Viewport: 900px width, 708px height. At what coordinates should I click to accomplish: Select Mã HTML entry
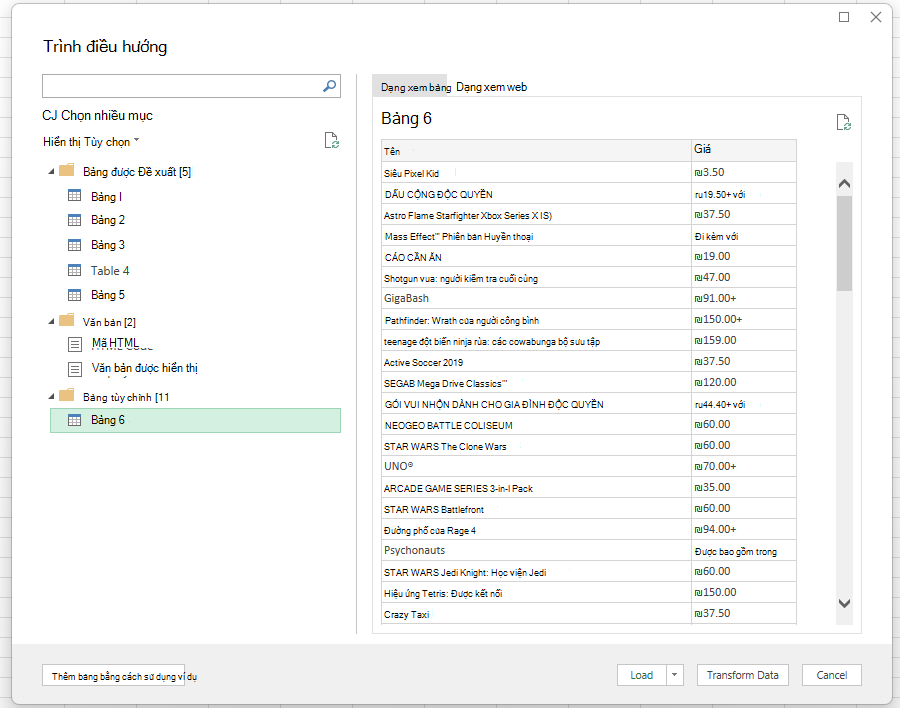(x=115, y=343)
